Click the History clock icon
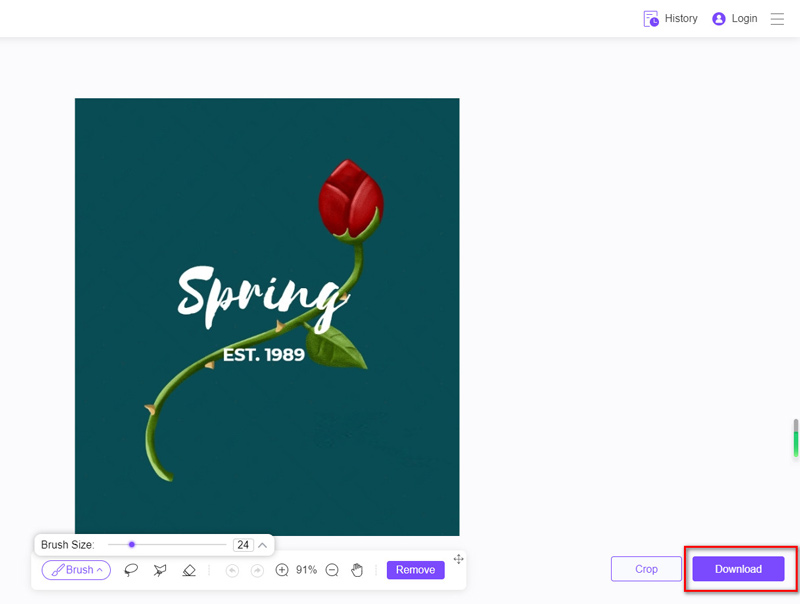 (651, 19)
